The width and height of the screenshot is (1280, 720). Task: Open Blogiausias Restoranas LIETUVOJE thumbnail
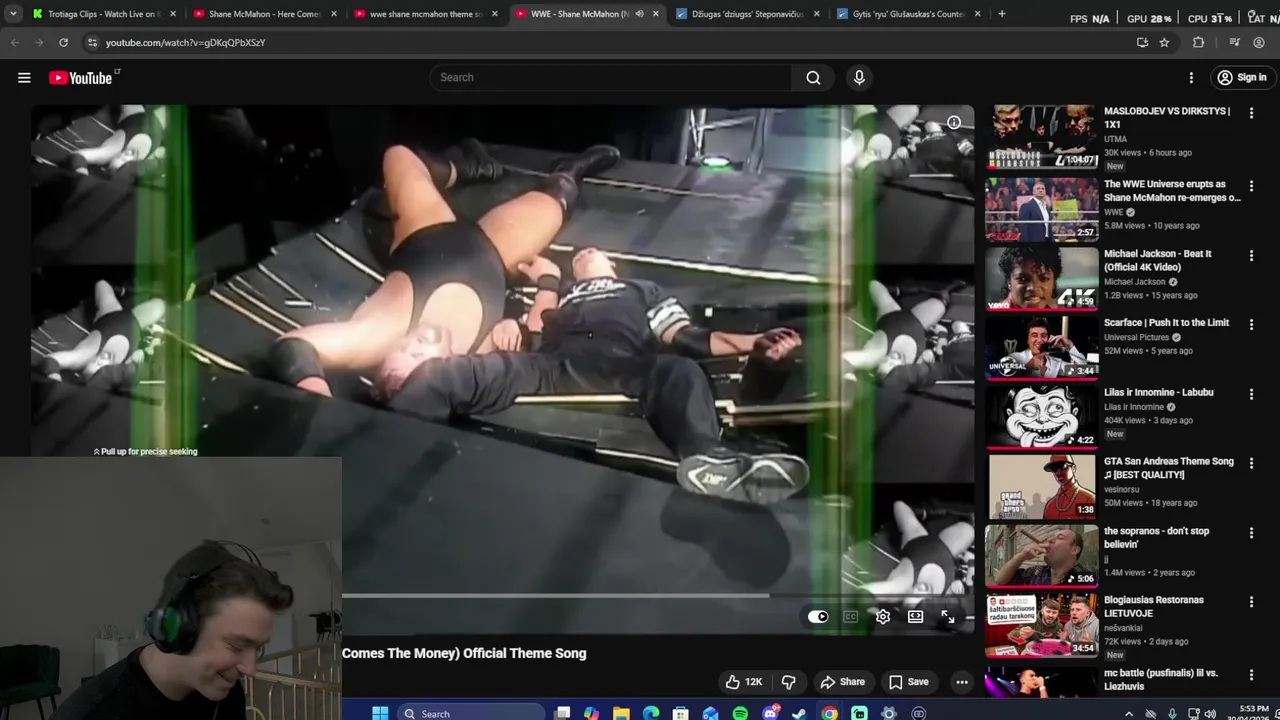[1041, 625]
